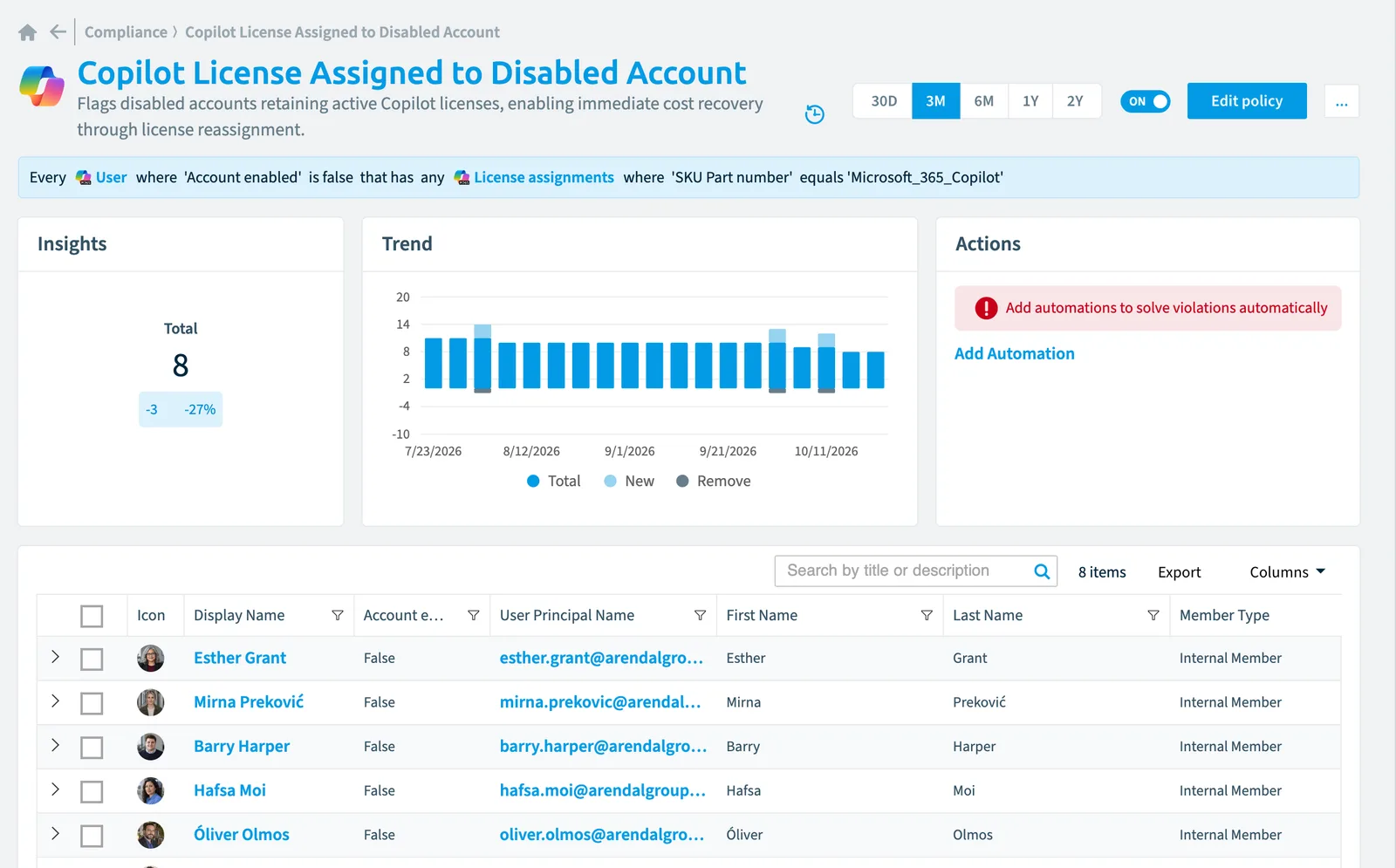Viewport: 1396px width, 868px height.
Task: Turn off the policy ON switch
Action: (x=1145, y=101)
